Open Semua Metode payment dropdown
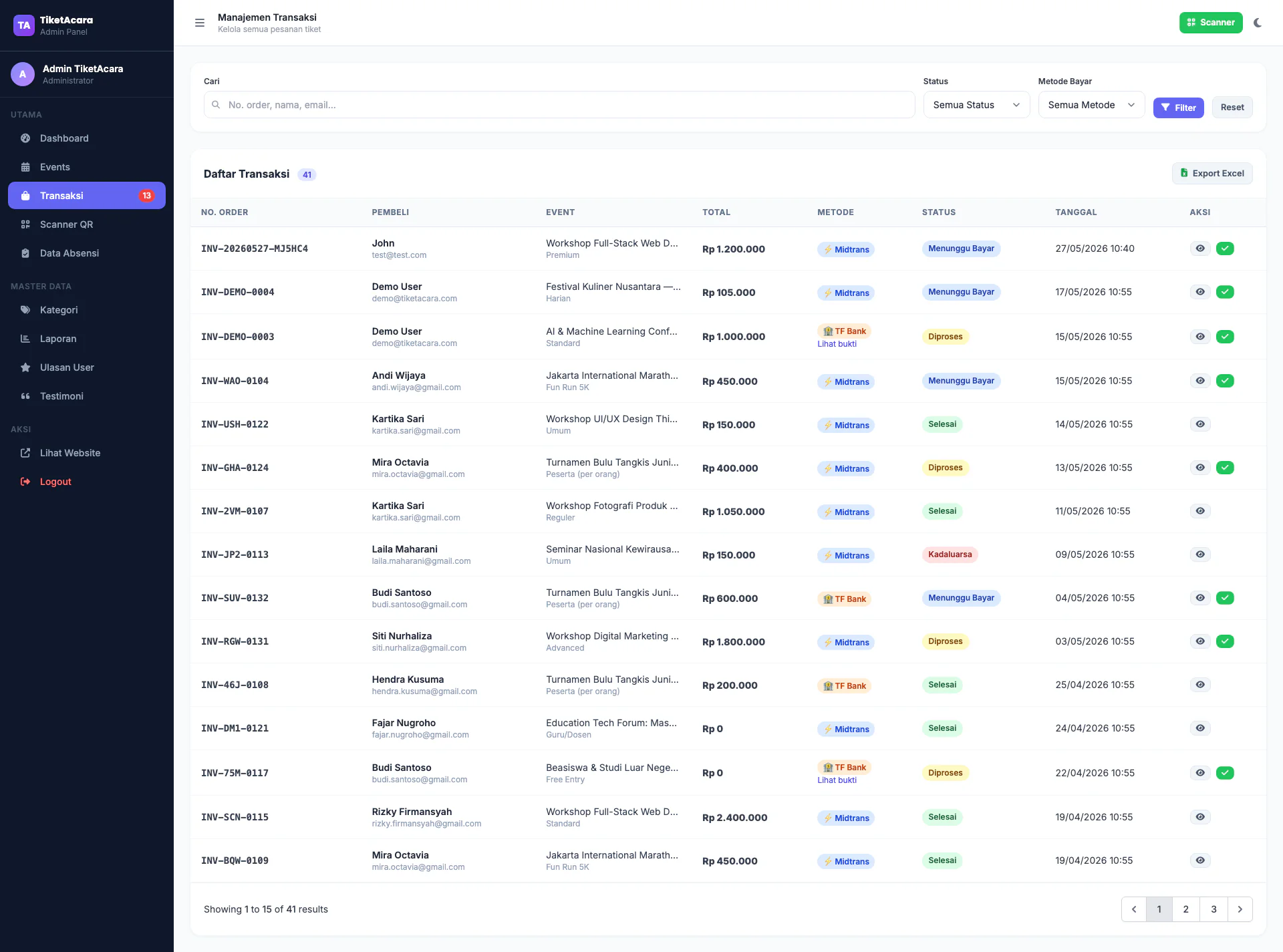Screen dimensions: 1283x952 point(1091,105)
